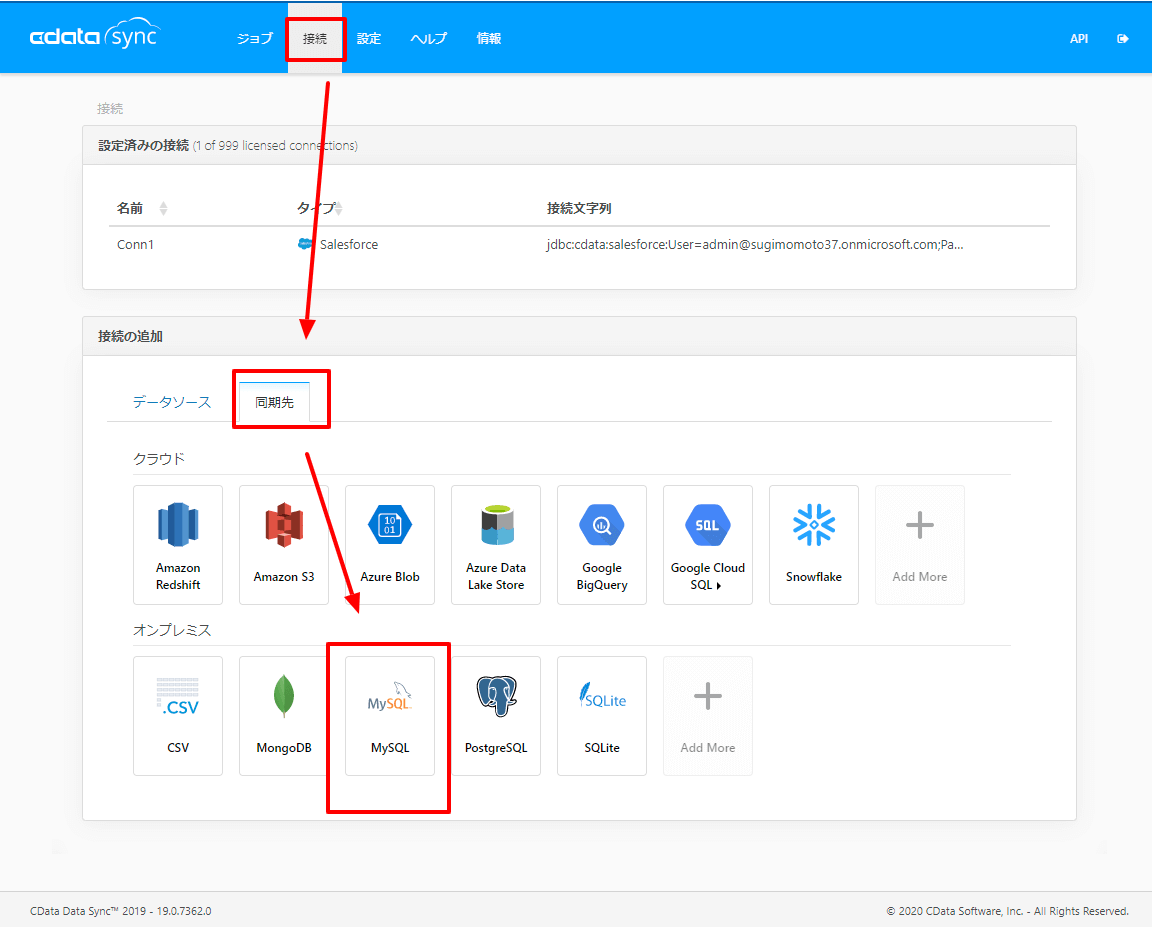
Task: Select the Amazon S3 destination
Action: (x=284, y=545)
